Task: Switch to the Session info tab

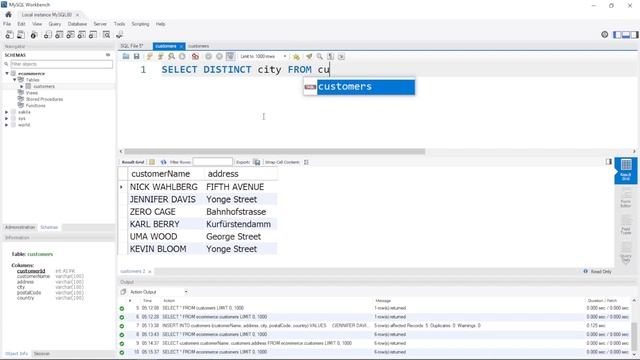Action: pyautogui.click(x=42, y=354)
